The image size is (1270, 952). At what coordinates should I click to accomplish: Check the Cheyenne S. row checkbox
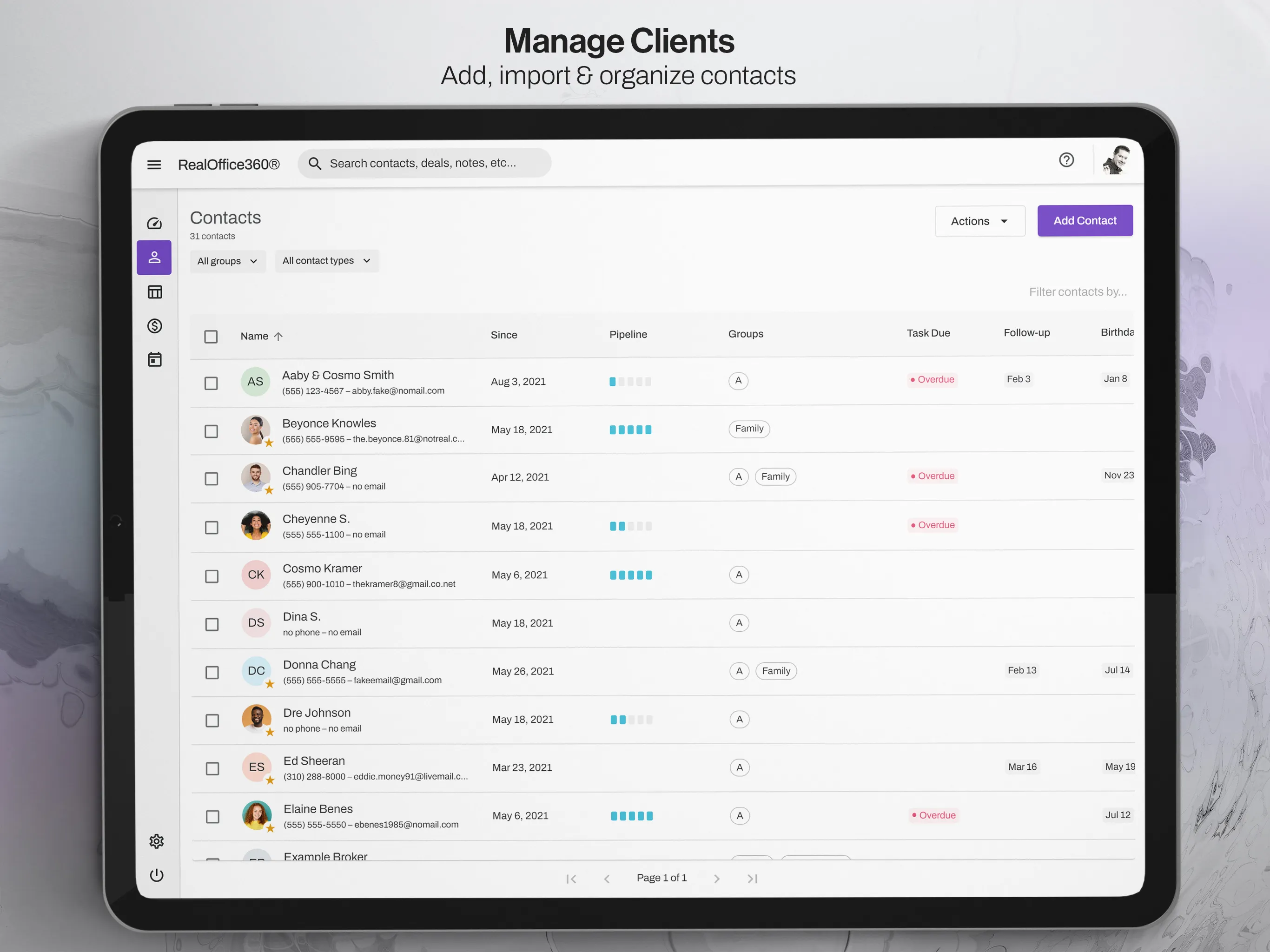[x=212, y=527]
